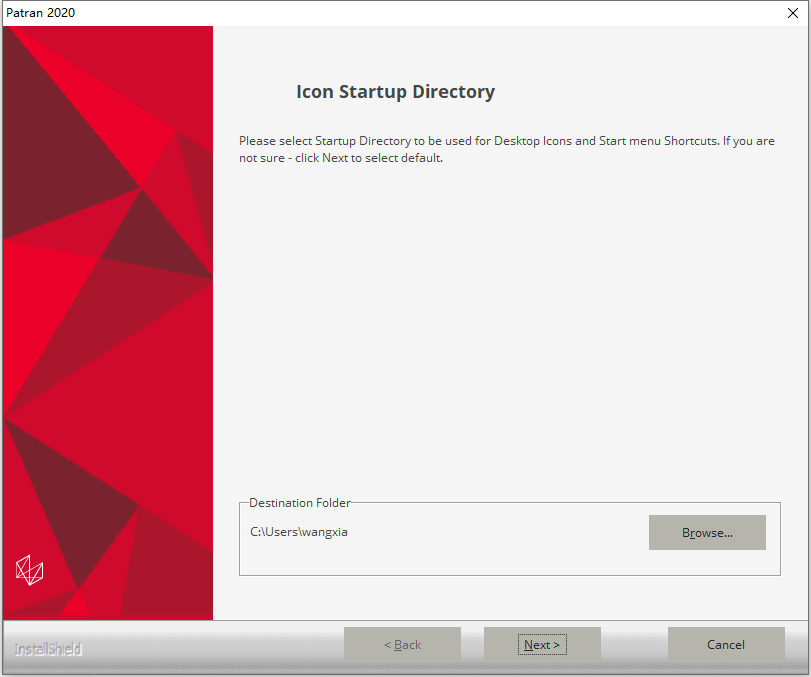The height and width of the screenshot is (677, 811).
Task: Click the Destination Folder group label
Action: [x=299, y=503]
